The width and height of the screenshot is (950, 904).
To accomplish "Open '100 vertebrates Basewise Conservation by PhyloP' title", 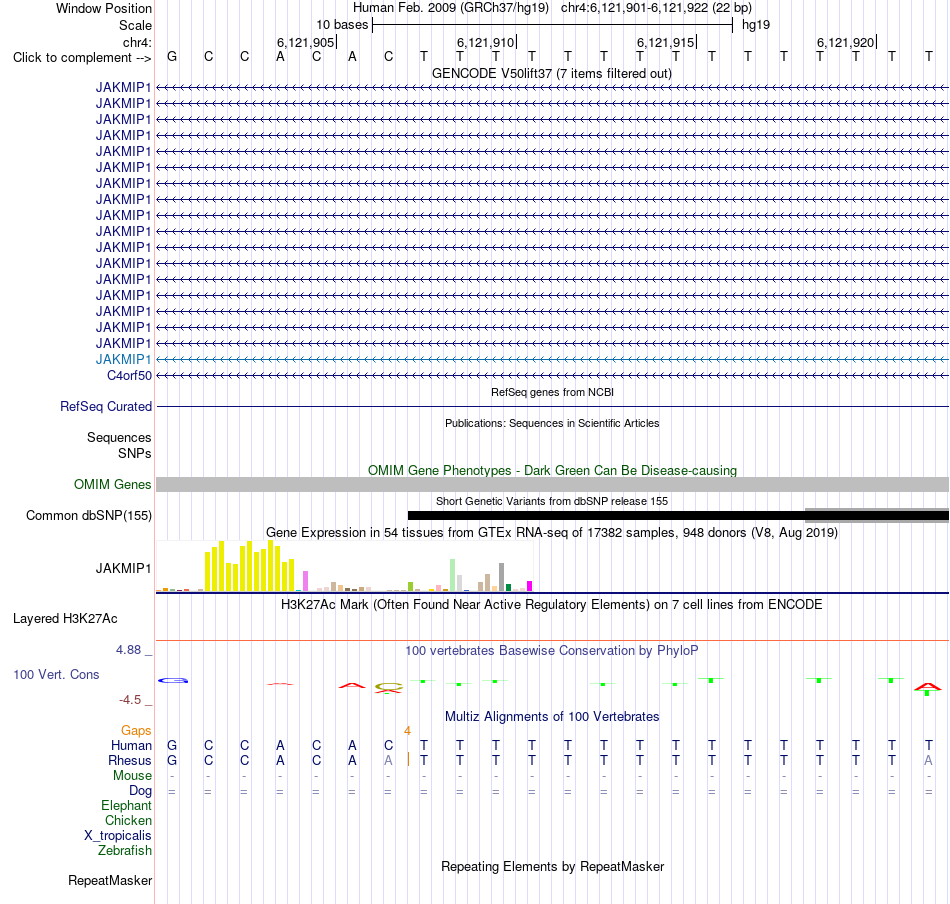I will tap(552, 651).
